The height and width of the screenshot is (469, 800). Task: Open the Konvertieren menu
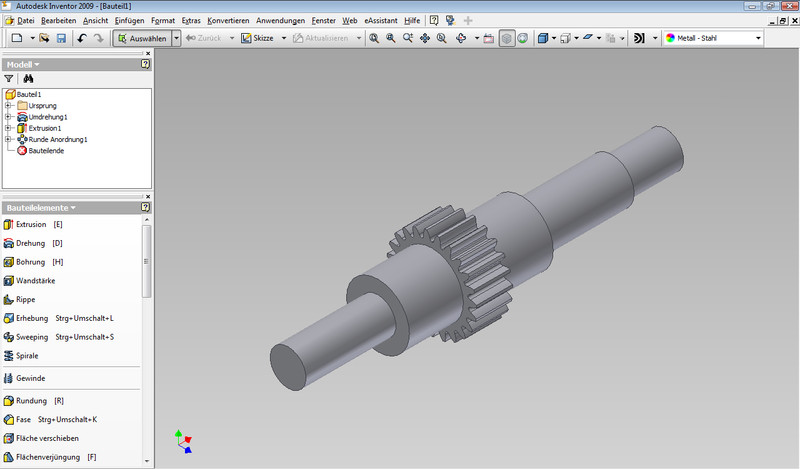point(228,20)
